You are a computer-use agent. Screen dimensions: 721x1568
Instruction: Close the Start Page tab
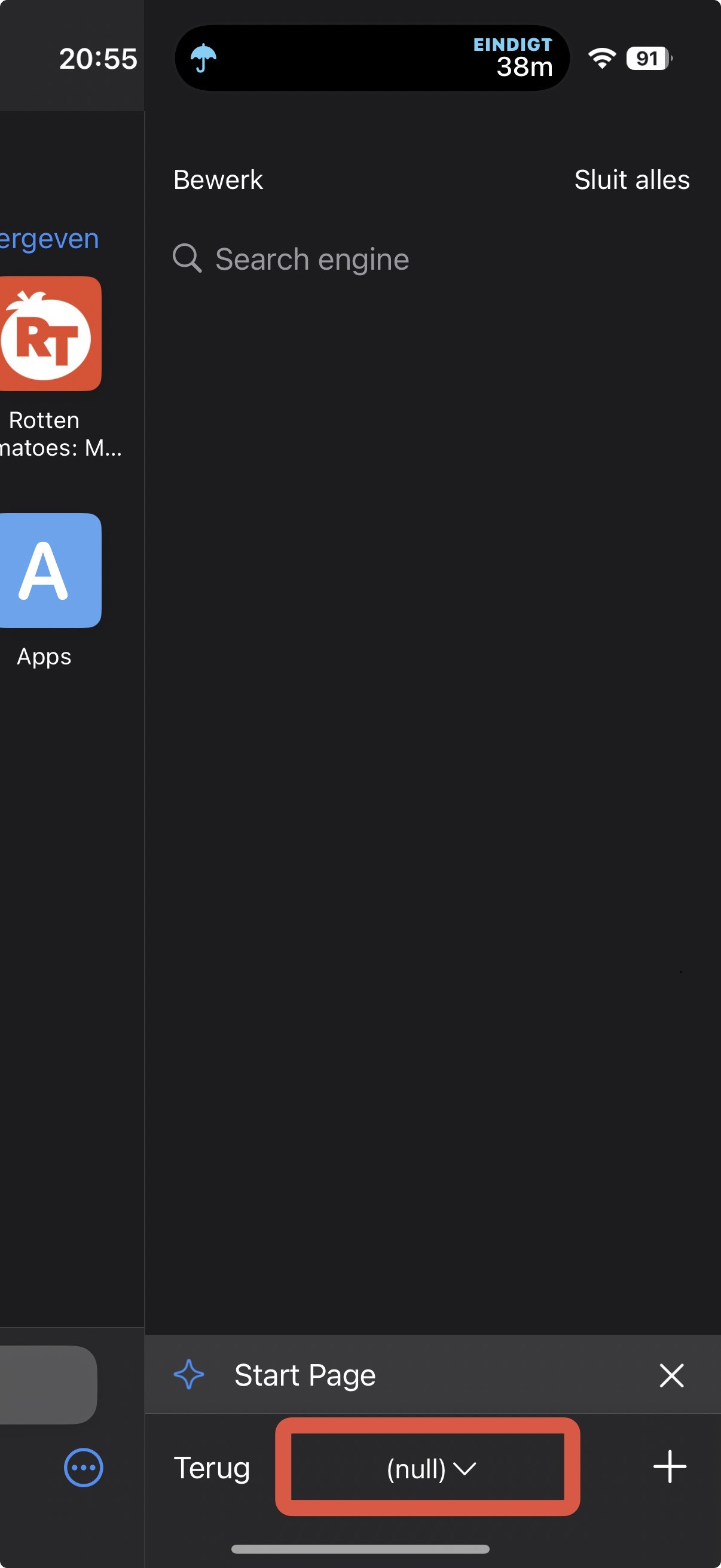(x=671, y=1375)
